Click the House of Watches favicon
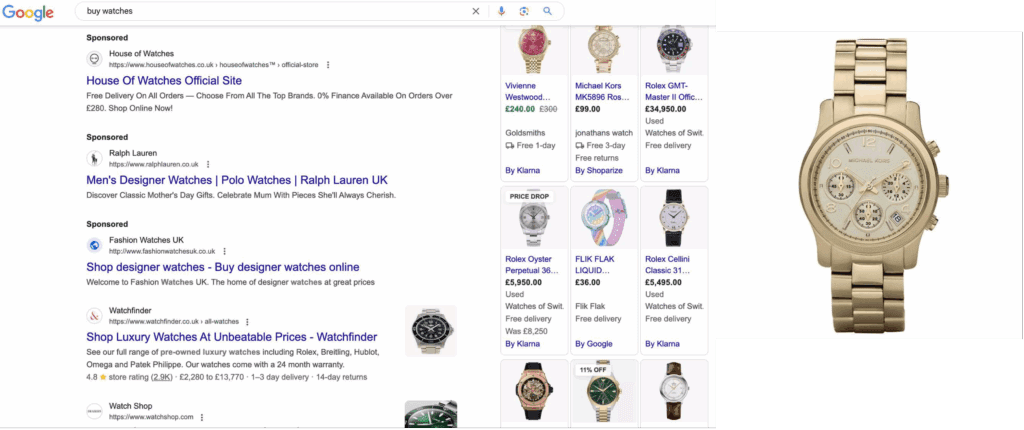Screen dimensions: 1024x430 94,59
